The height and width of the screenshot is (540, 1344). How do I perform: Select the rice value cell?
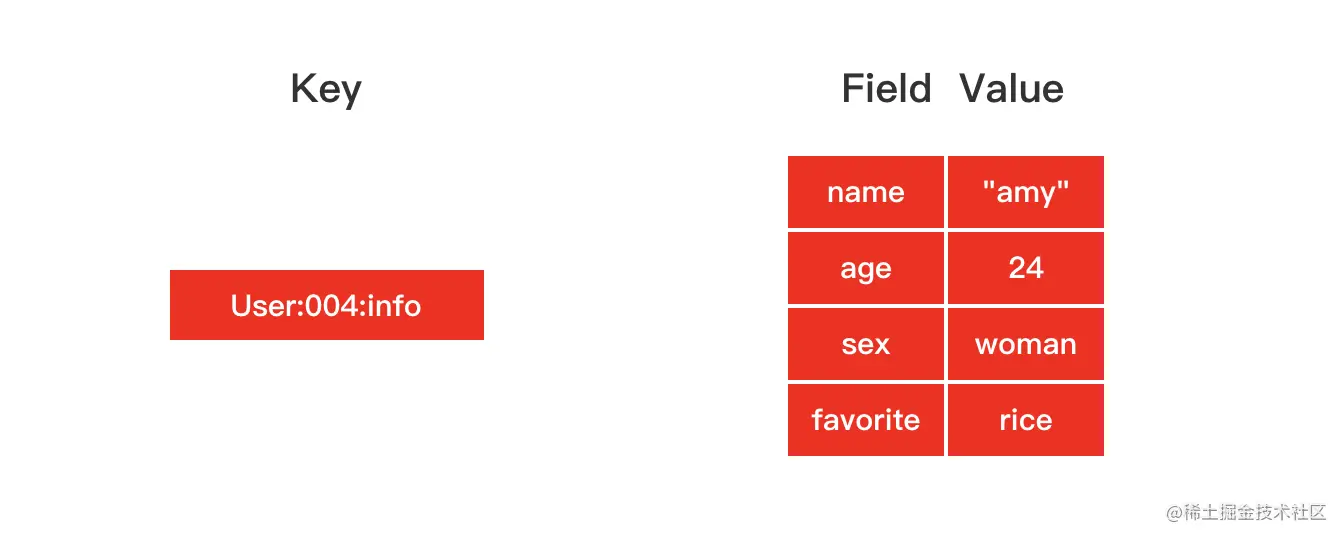[1026, 420]
